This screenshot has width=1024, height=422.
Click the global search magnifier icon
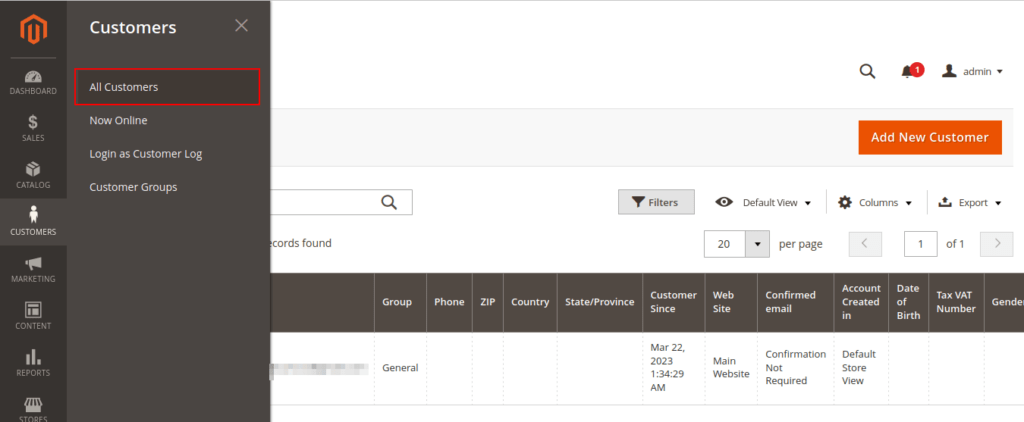(x=867, y=71)
